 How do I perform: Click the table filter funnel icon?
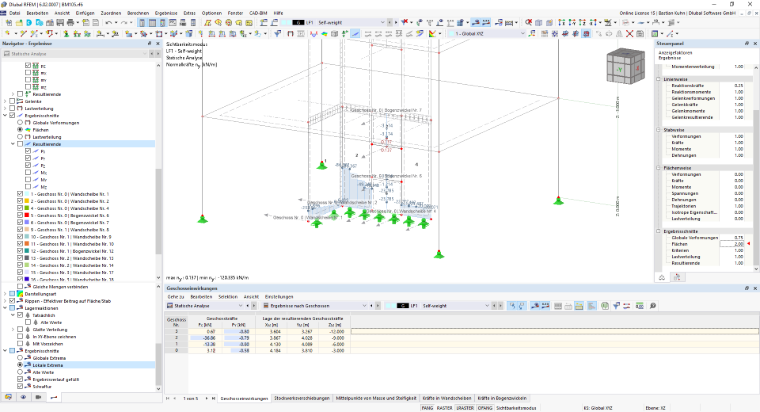(616, 306)
